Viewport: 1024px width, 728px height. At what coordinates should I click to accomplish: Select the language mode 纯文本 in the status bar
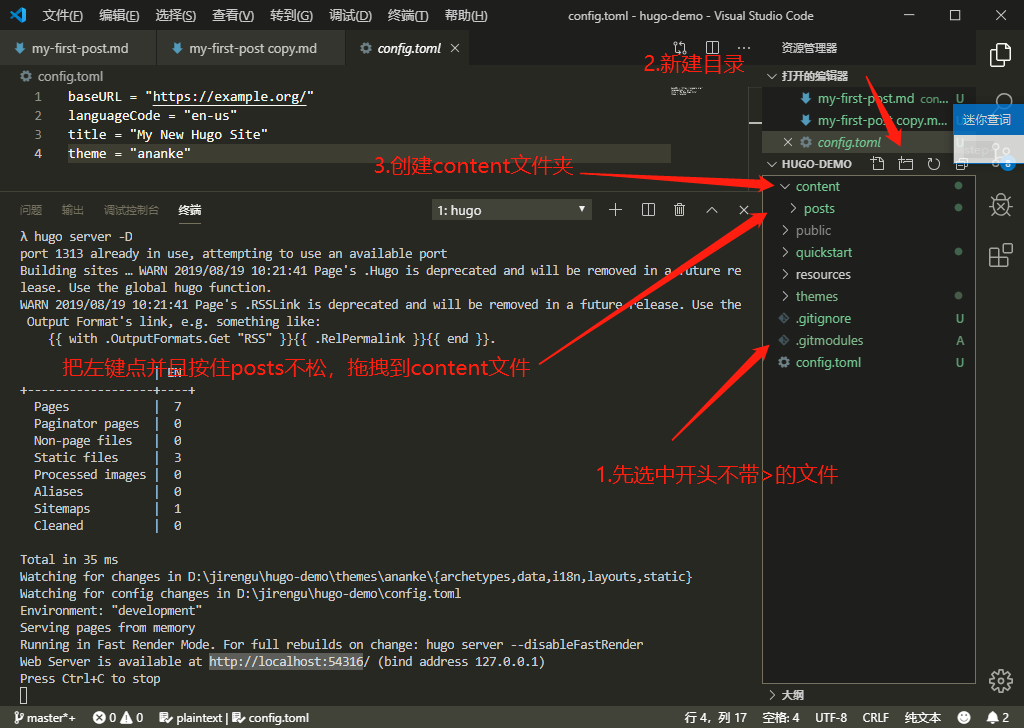click(923, 718)
